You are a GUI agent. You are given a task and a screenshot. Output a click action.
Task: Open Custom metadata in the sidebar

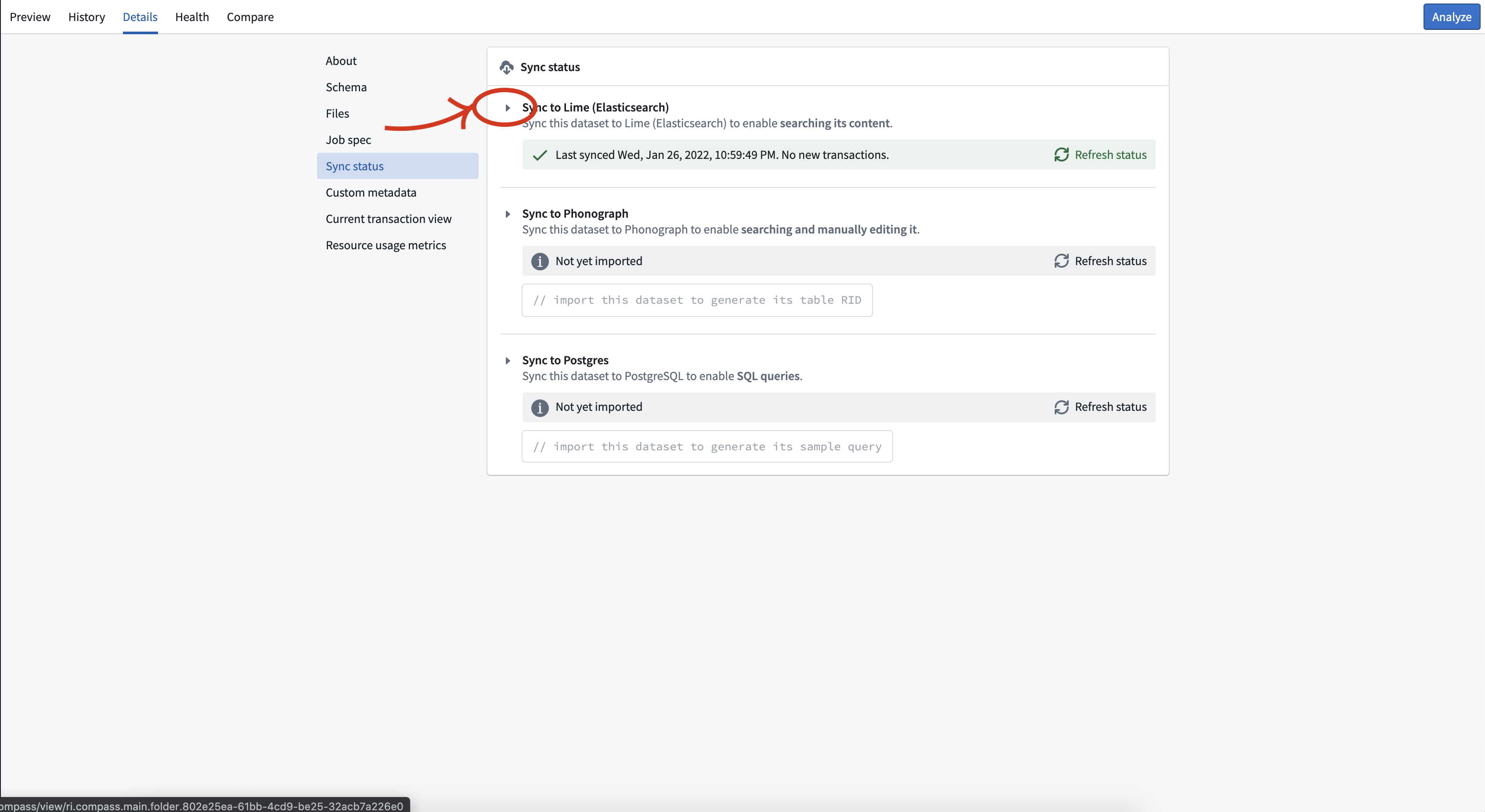coord(398,193)
